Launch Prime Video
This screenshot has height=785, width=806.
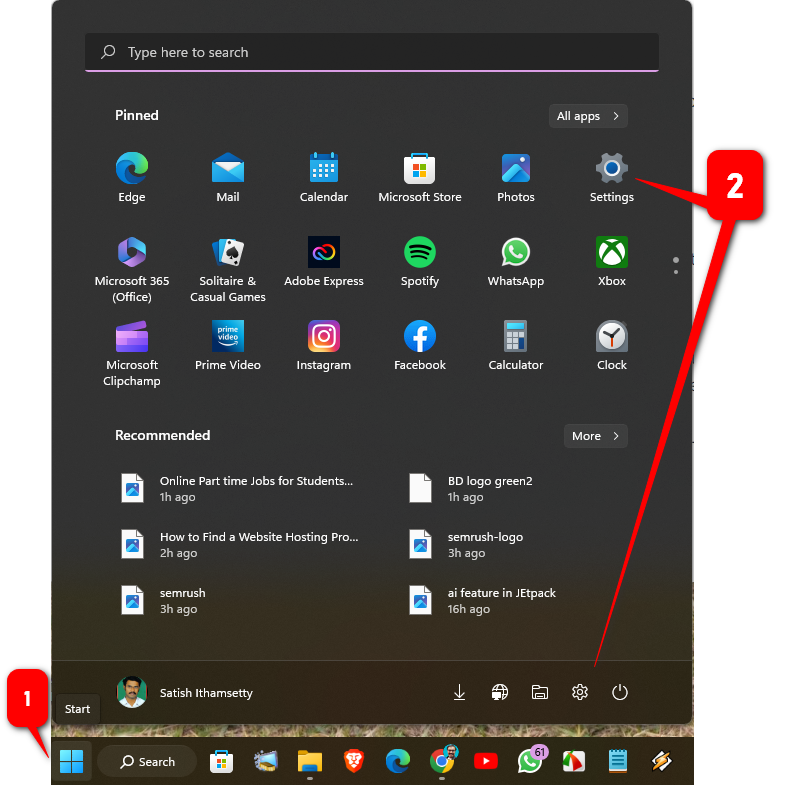228,346
